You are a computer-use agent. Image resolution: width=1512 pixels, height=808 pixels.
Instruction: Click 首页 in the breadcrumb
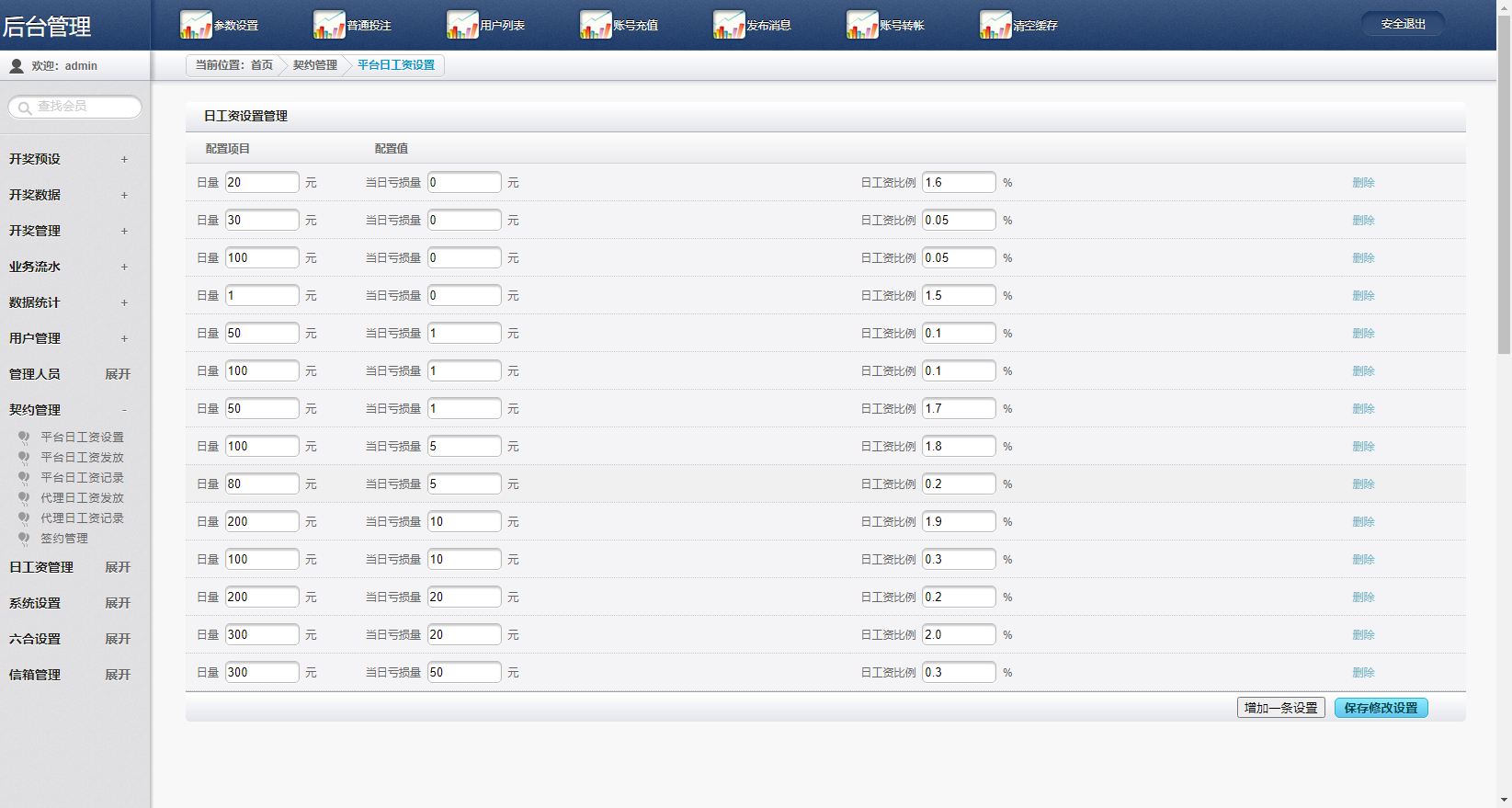point(262,65)
